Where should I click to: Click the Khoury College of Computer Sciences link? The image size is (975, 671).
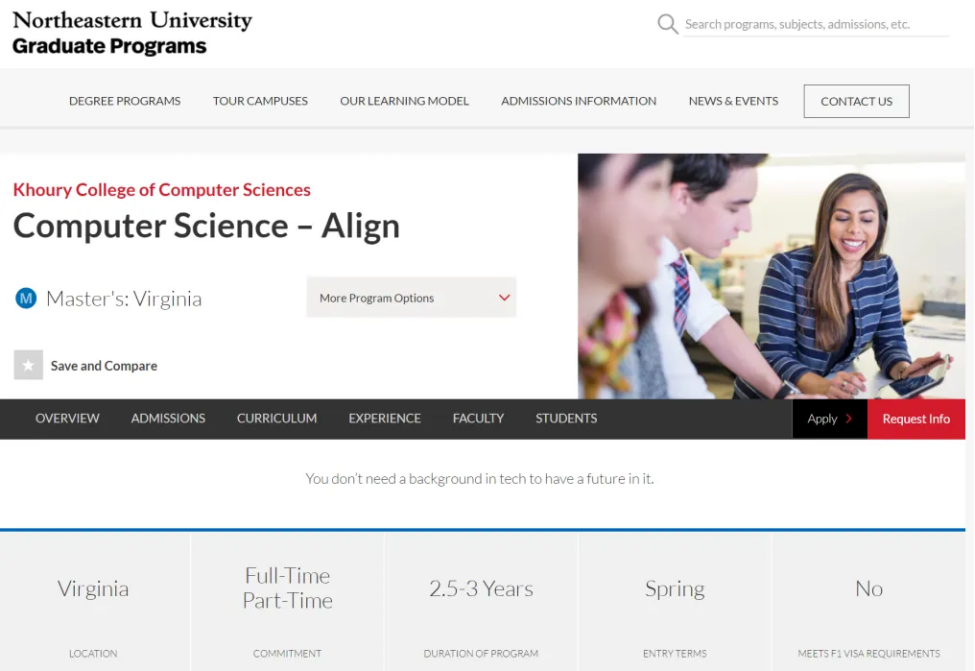click(162, 190)
